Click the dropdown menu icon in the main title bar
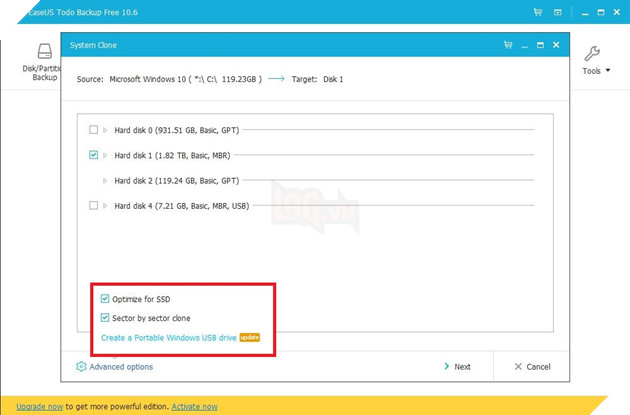The height and width of the screenshot is (415, 630). click(x=558, y=12)
